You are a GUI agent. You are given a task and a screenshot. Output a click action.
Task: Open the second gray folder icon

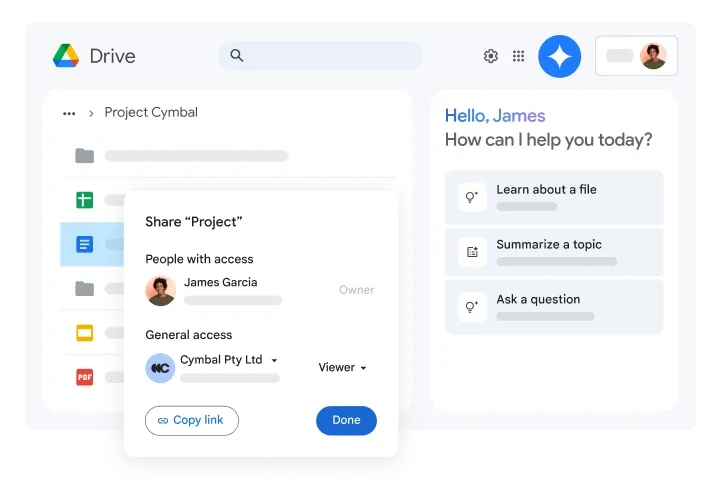84,288
